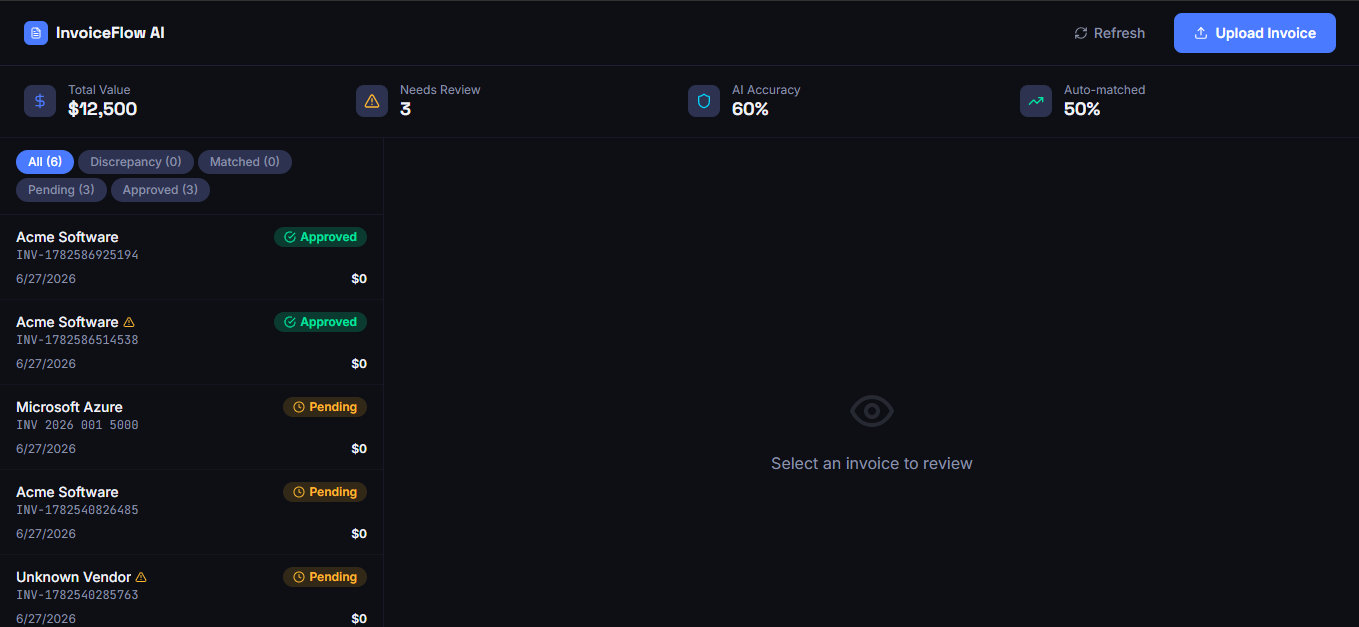1359x627 pixels.
Task: Show only Approved (3) invoices
Action: pos(160,190)
